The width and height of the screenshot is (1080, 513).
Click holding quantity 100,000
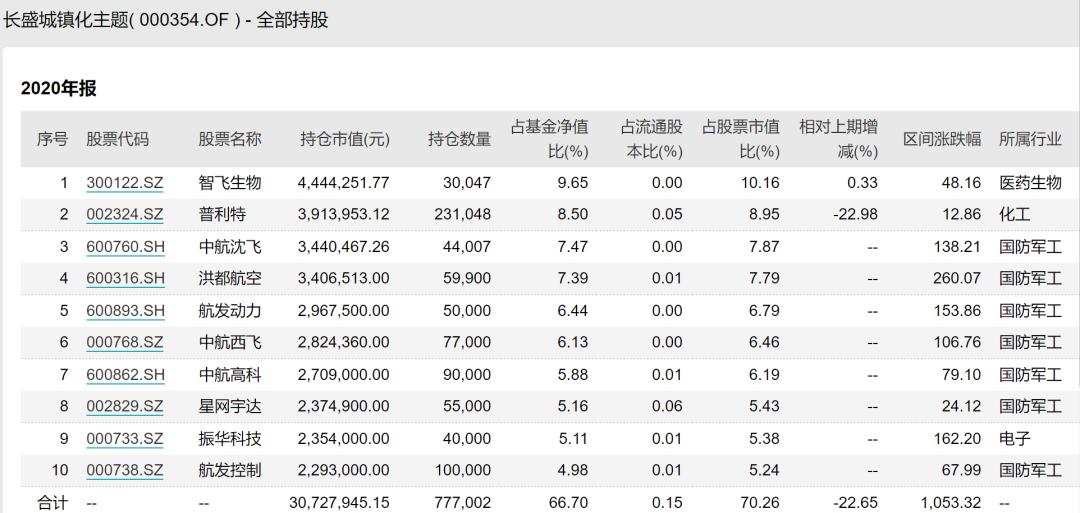tap(463, 470)
